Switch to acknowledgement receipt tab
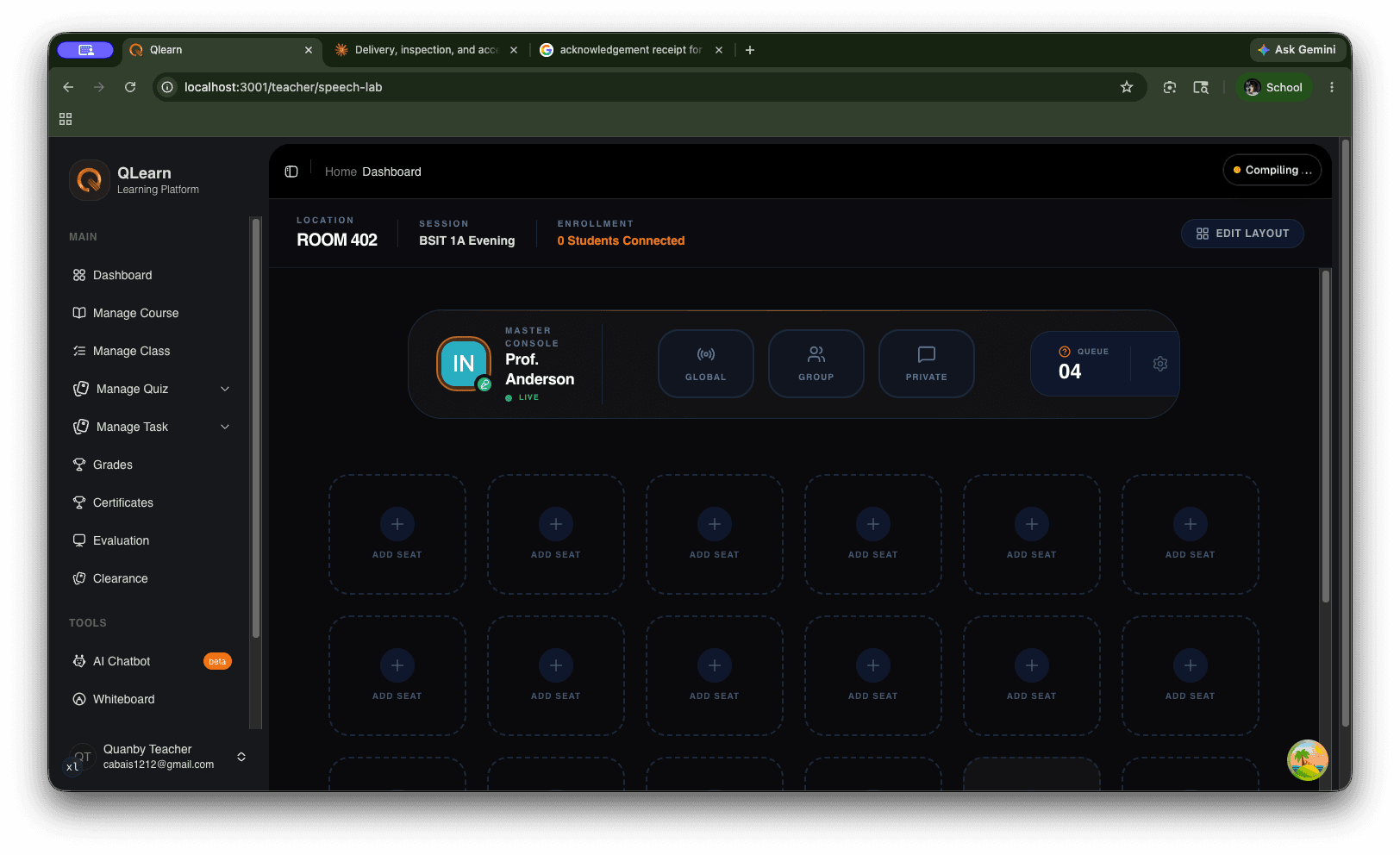This screenshot has height=855, width=1400. pyautogui.click(x=631, y=50)
